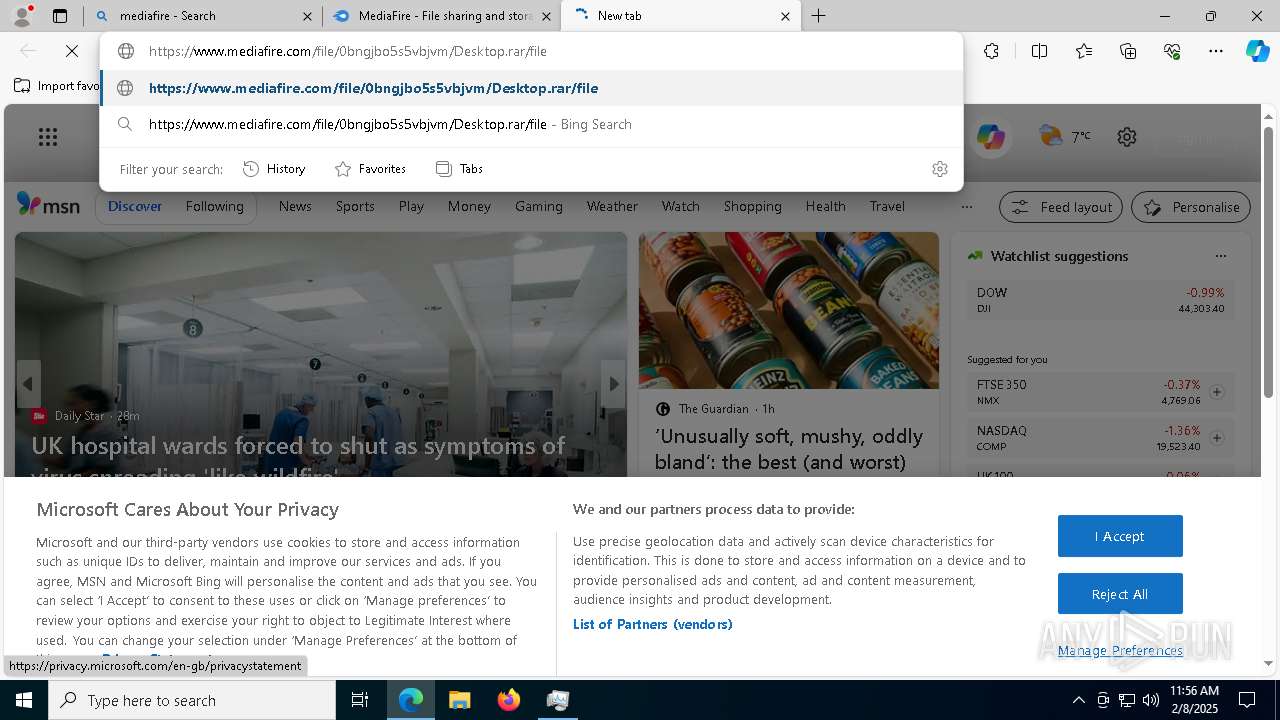1280x720 pixels.
Task: Open address bar search settings gear
Action: (x=939, y=169)
